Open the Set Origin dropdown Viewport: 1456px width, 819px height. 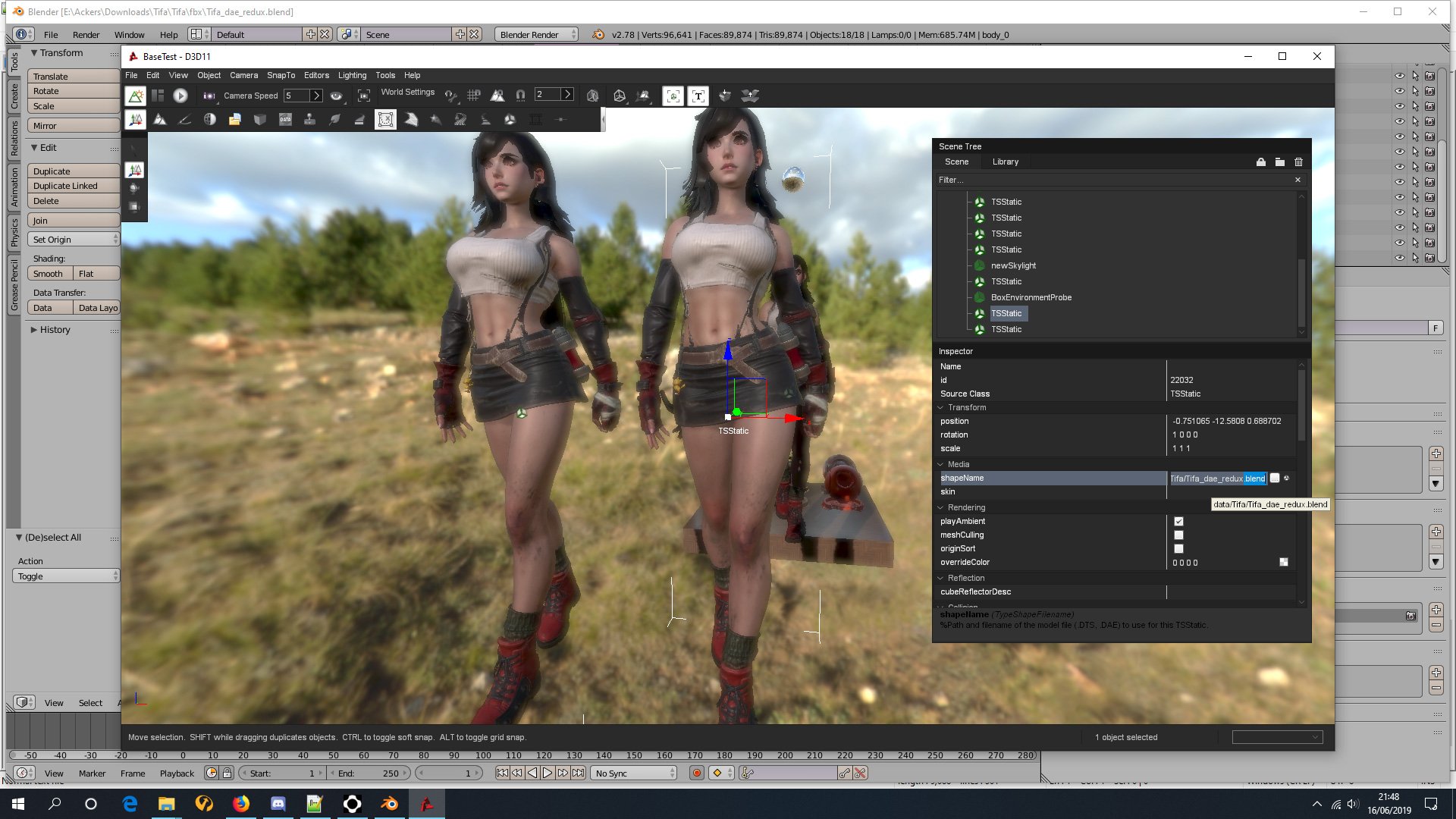[74, 240]
